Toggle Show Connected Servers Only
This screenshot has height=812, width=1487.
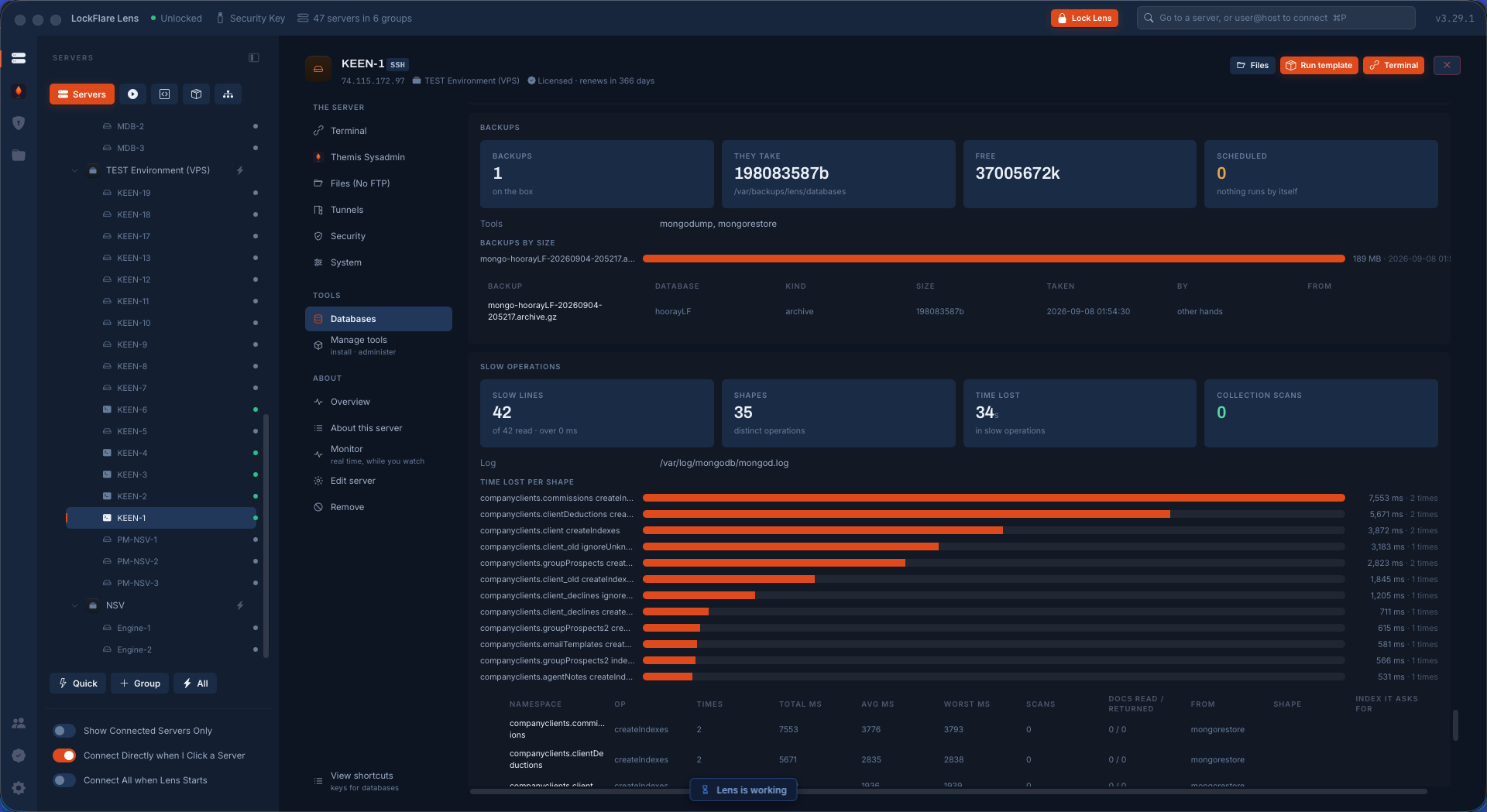pyautogui.click(x=64, y=731)
